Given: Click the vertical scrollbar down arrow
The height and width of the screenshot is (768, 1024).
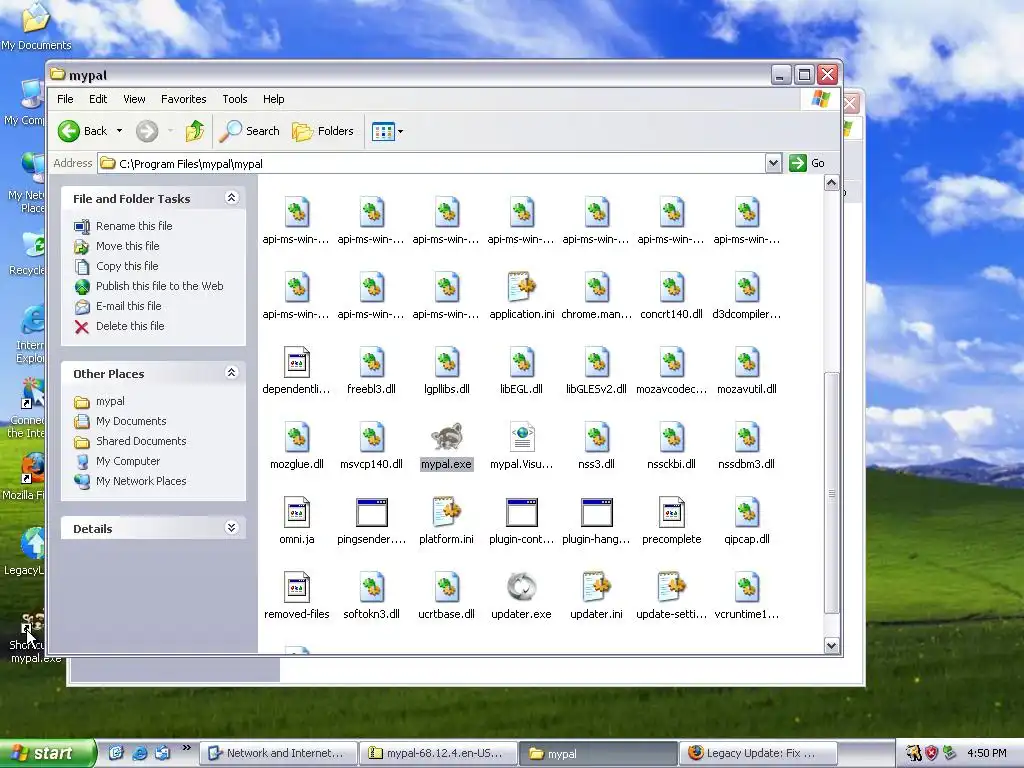Looking at the screenshot, I should [x=831, y=645].
